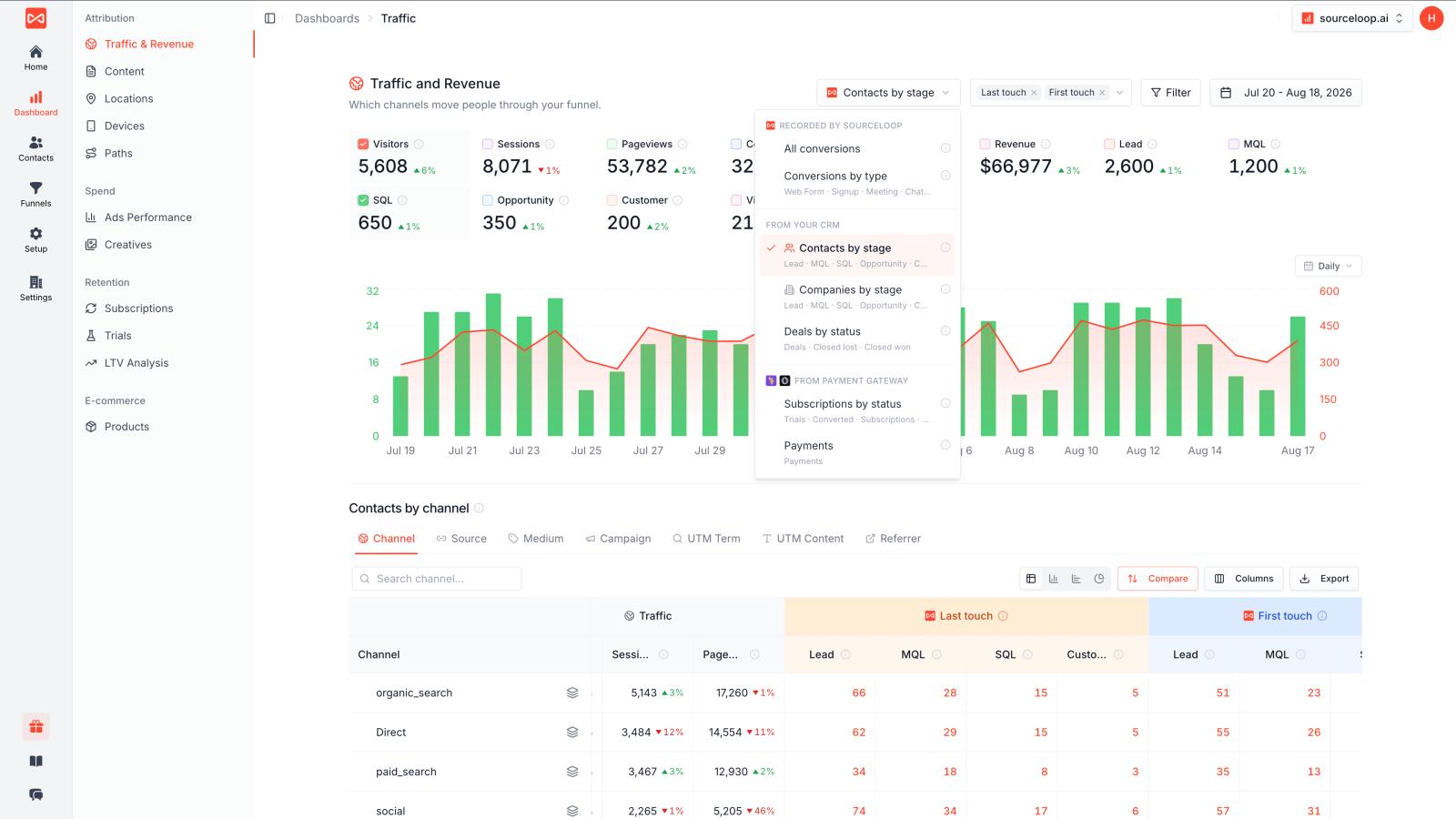Click the Compare button
Screen dimensions: 1456x819
click(1158, 579)
